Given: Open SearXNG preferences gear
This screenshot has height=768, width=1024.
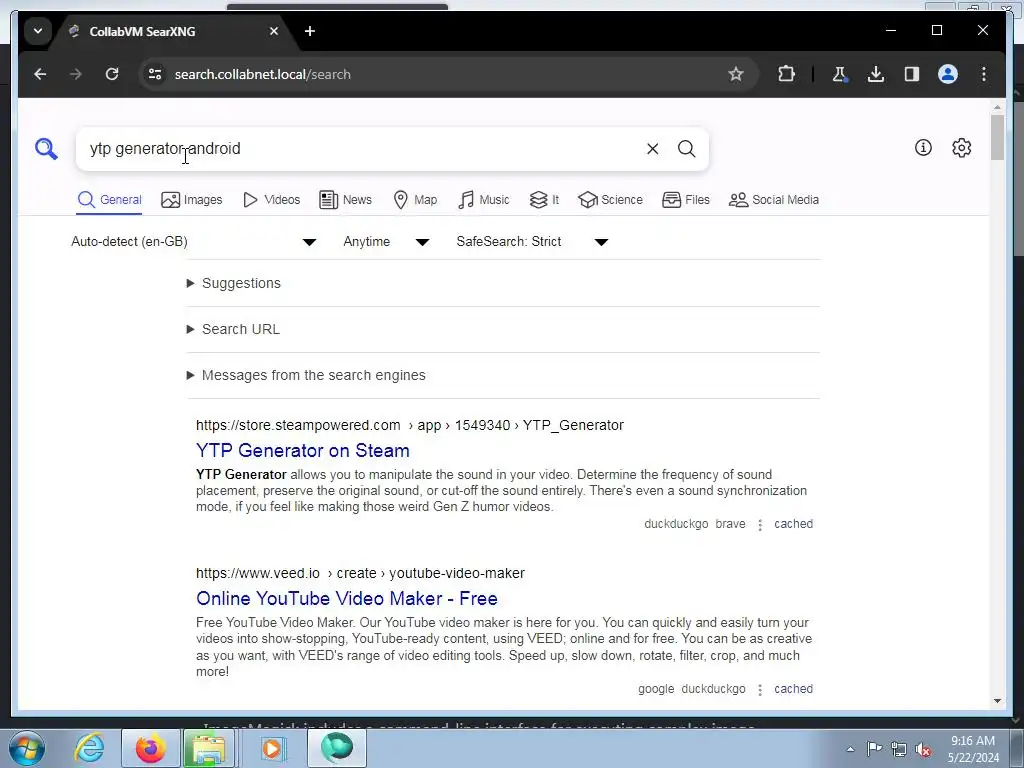Looking at the screenshot, I should tap(961, 148).
